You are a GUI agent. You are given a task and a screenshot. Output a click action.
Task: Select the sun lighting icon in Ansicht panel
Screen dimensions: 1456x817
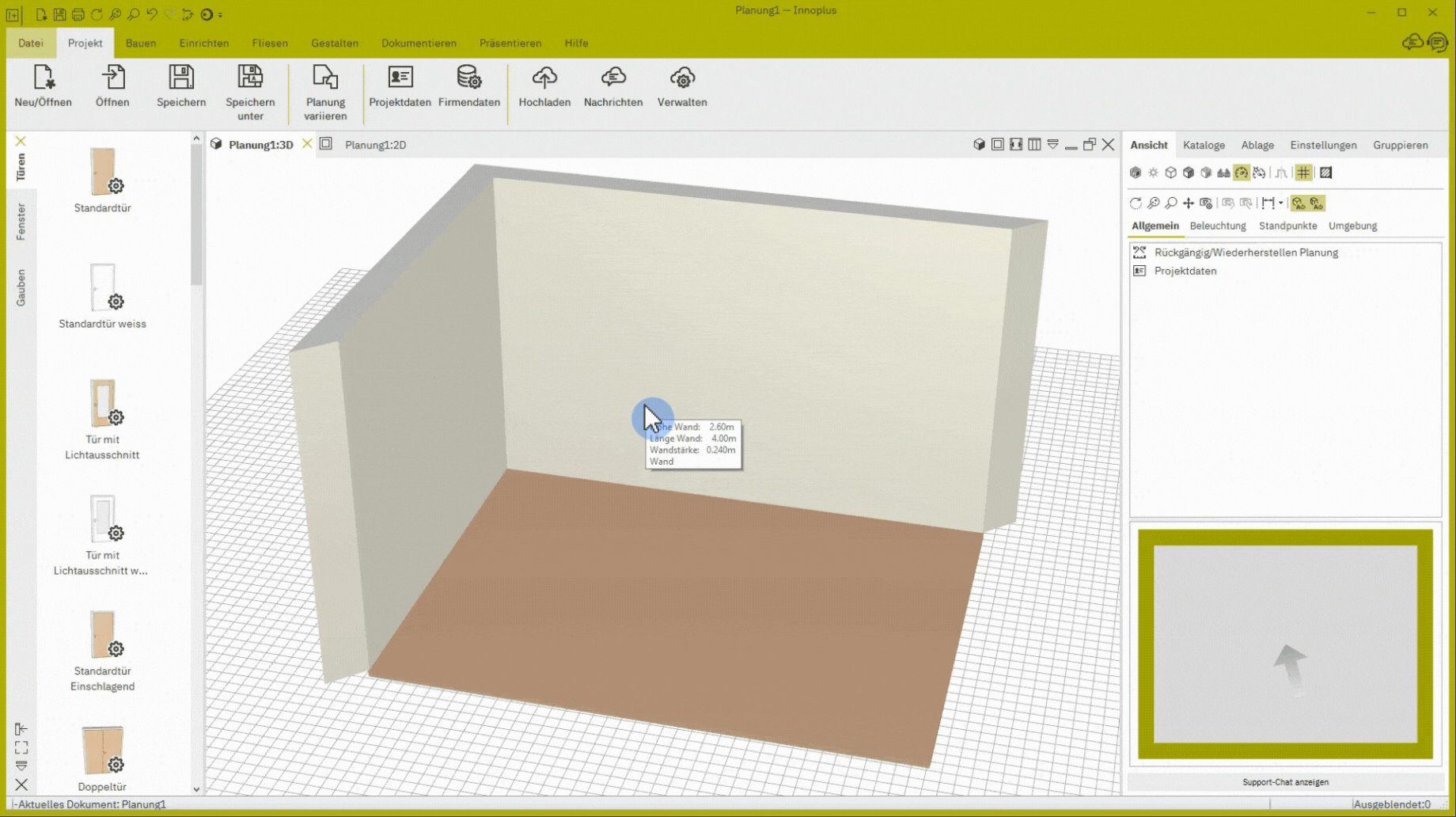pos(1153,173)
